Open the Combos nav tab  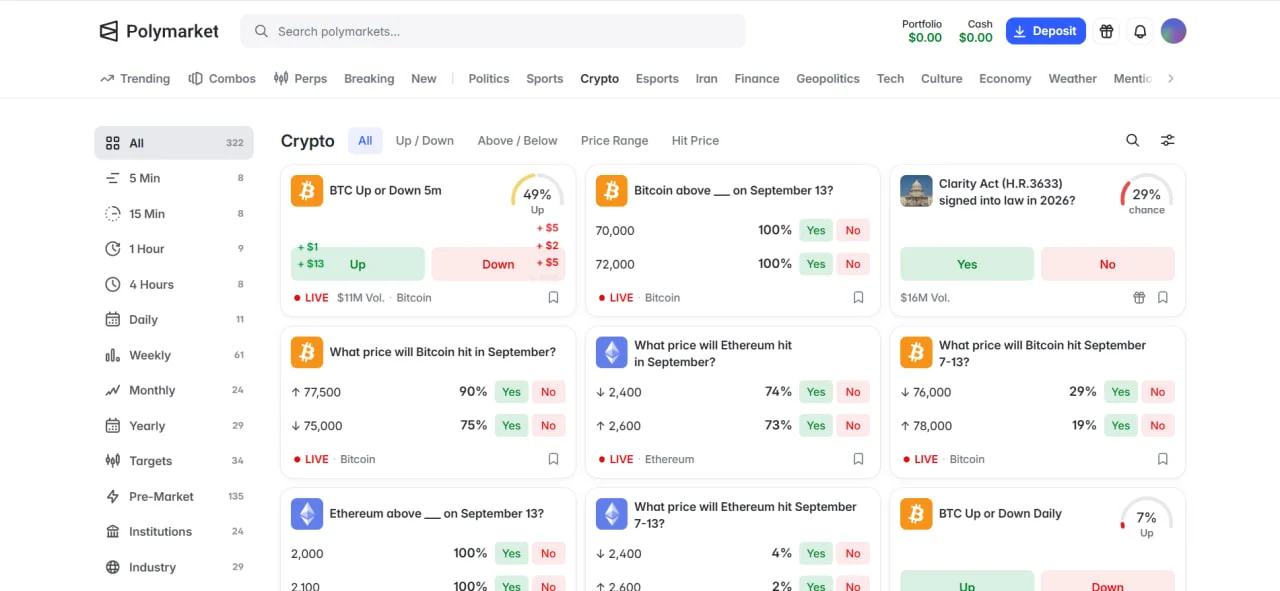click(x=222, y=78)
